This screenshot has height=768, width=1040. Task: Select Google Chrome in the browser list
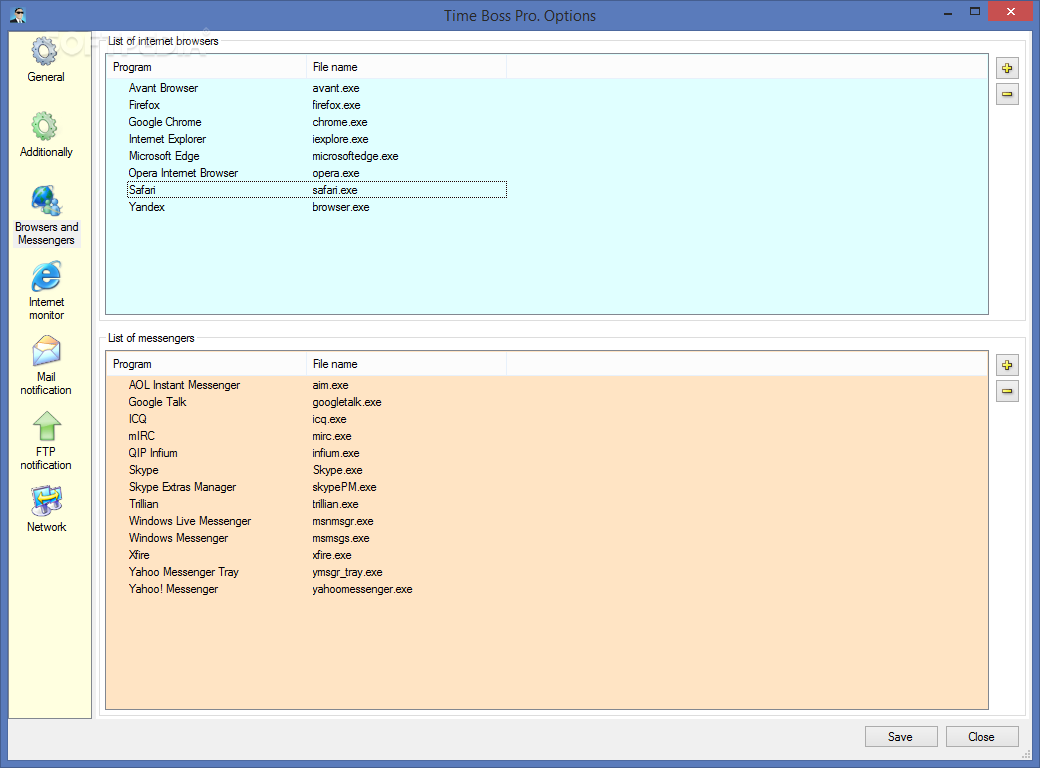[x=316, y=122]
